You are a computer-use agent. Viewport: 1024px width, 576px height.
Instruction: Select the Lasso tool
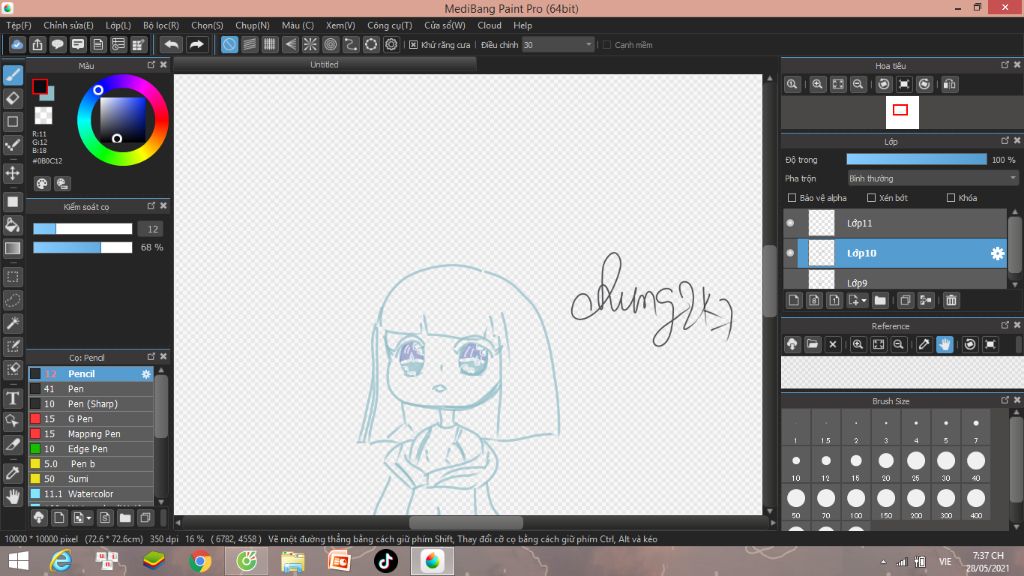click(x=12, y=300)
